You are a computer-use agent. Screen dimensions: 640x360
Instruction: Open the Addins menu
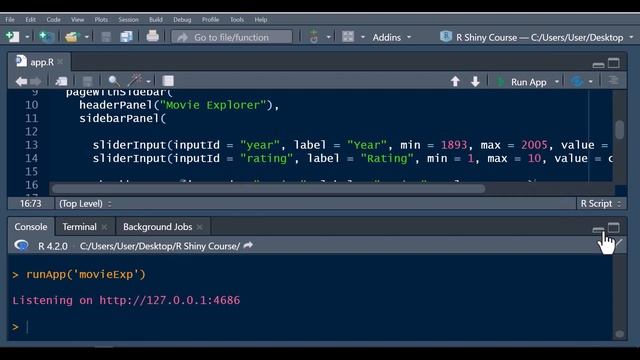391,38
